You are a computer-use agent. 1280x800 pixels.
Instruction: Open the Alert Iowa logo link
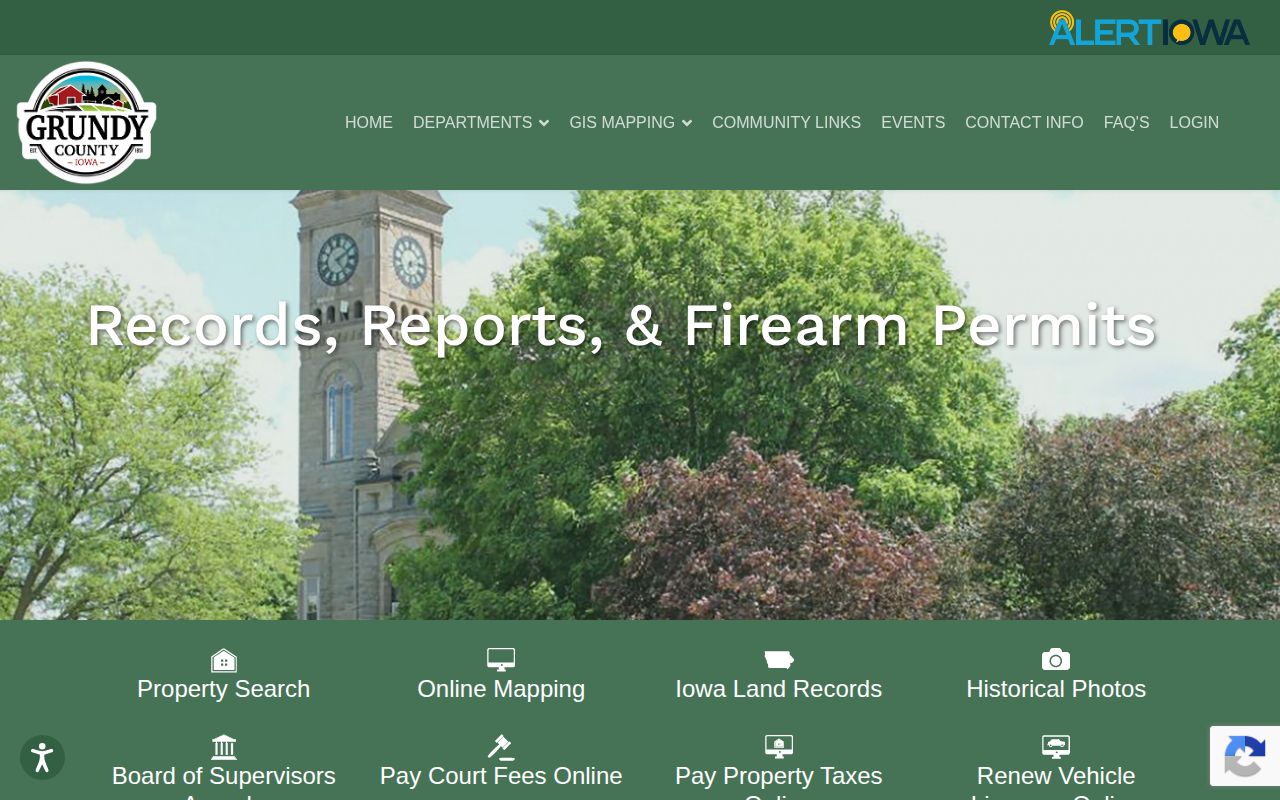click(1149, 28)
